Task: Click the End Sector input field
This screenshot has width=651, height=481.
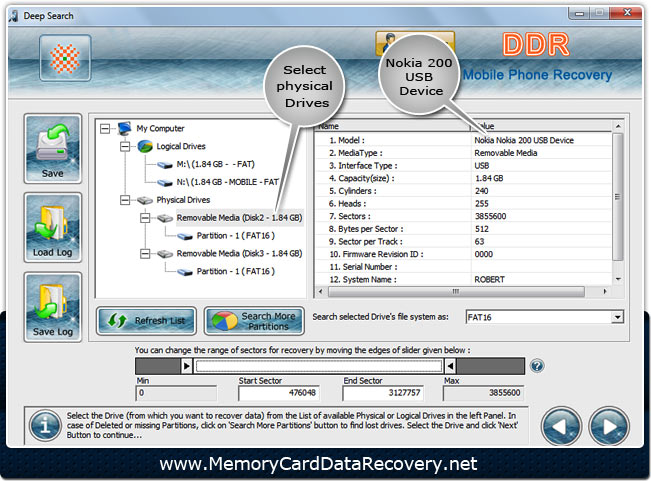Action: 383,393
